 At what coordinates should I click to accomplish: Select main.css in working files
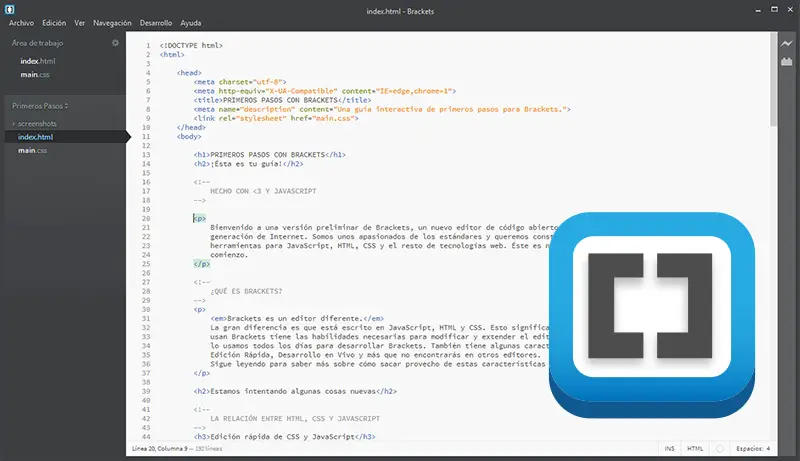tap(35, 74)
